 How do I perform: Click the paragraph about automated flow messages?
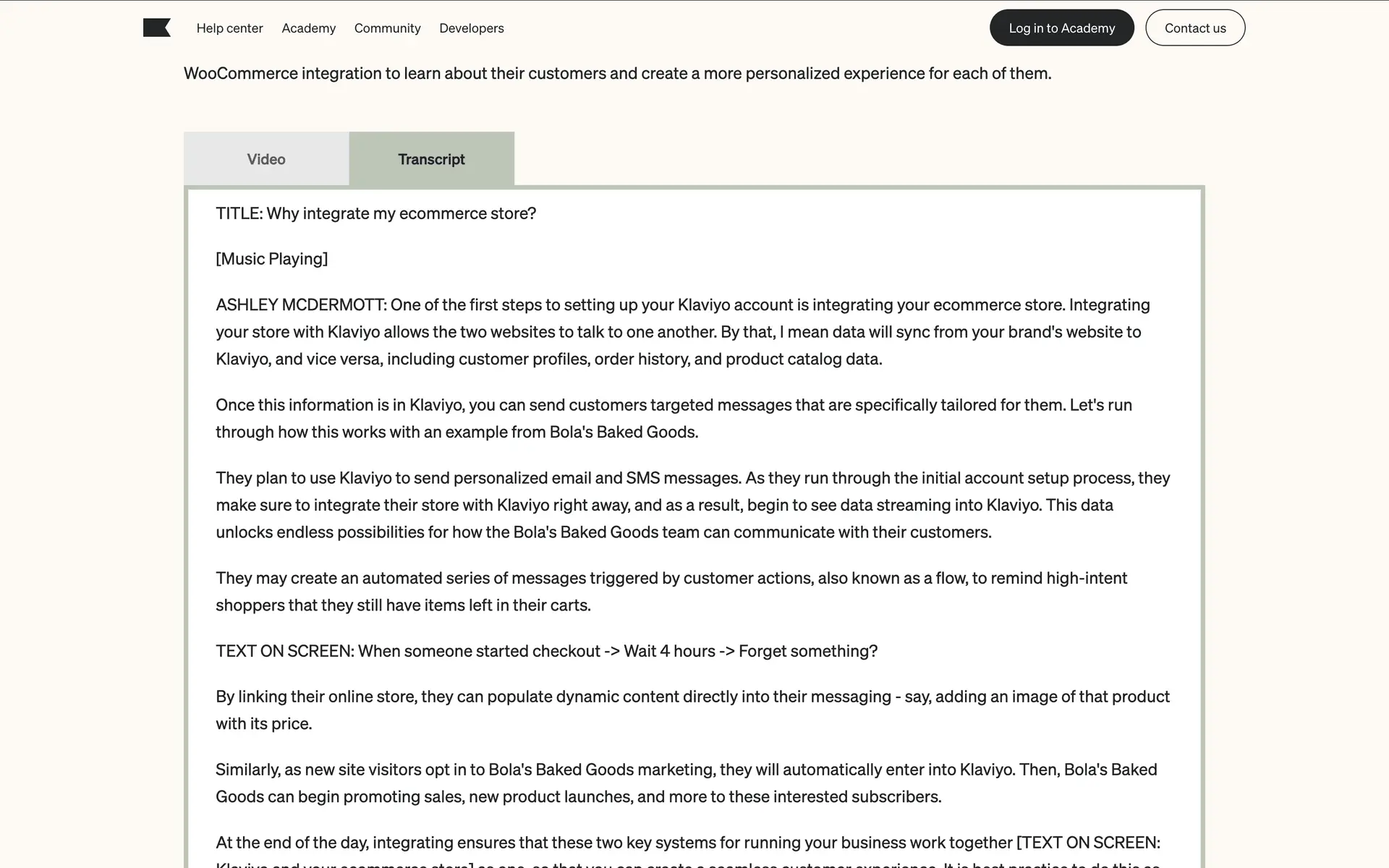click(671, 591)
